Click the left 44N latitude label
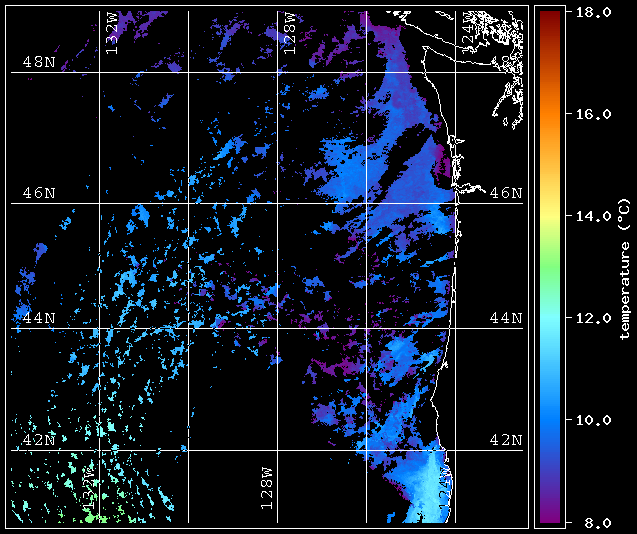This screenshot has width=637, height=534. [x=39, y=318]
